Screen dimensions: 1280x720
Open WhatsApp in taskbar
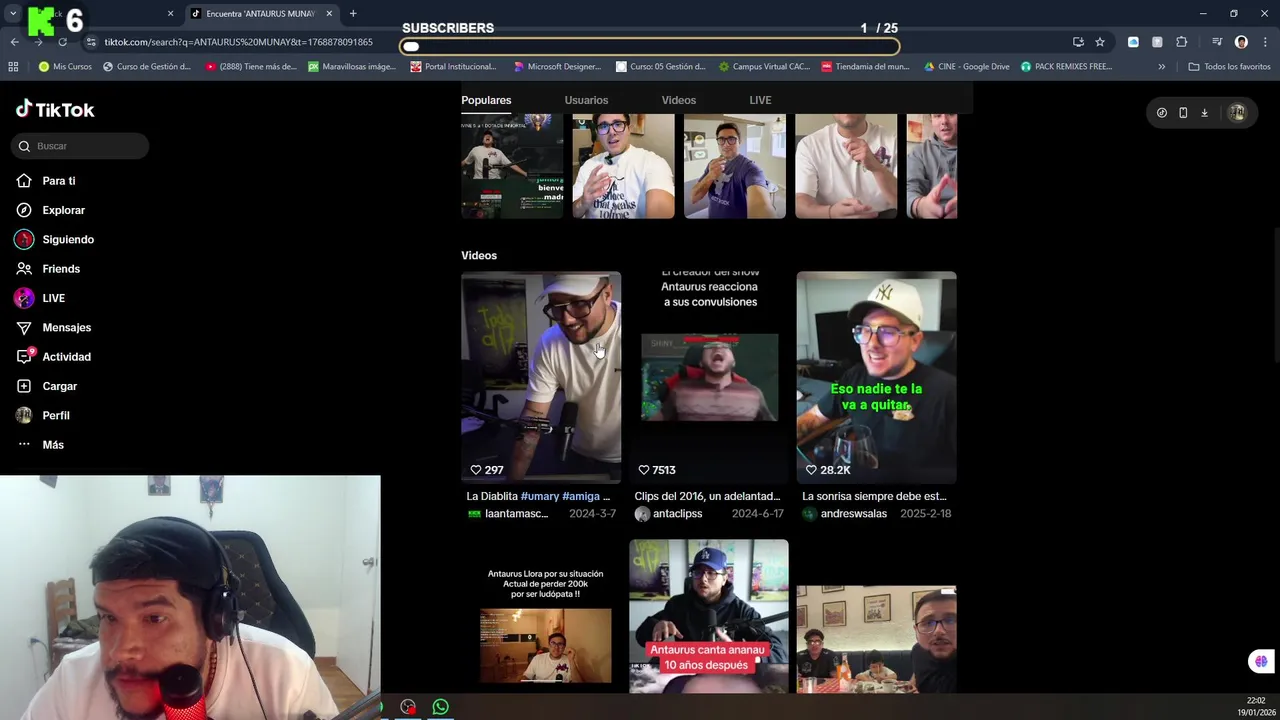(x=440, y=707)
